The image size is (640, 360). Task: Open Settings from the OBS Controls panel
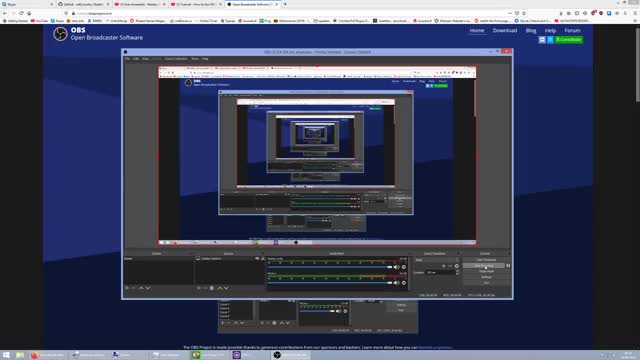pyautogui.click(x=486, y=277)
